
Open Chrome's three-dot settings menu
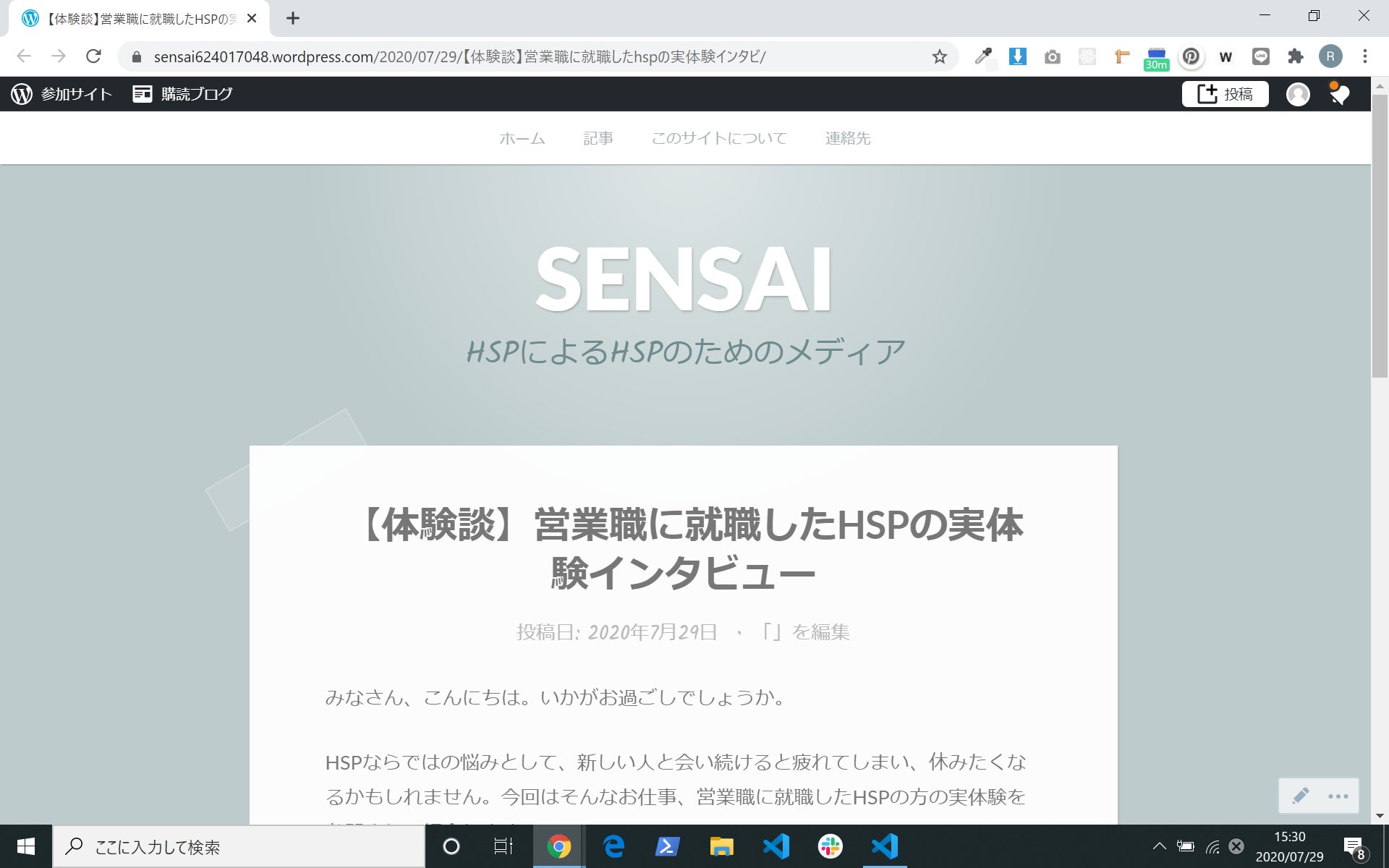tap(1364, 56)
